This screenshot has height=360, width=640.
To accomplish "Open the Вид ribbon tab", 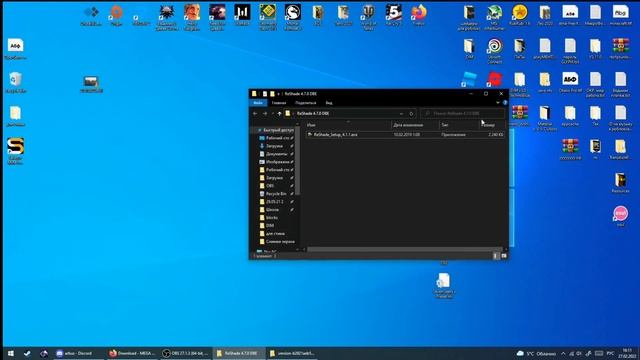I will coord(329,103).
